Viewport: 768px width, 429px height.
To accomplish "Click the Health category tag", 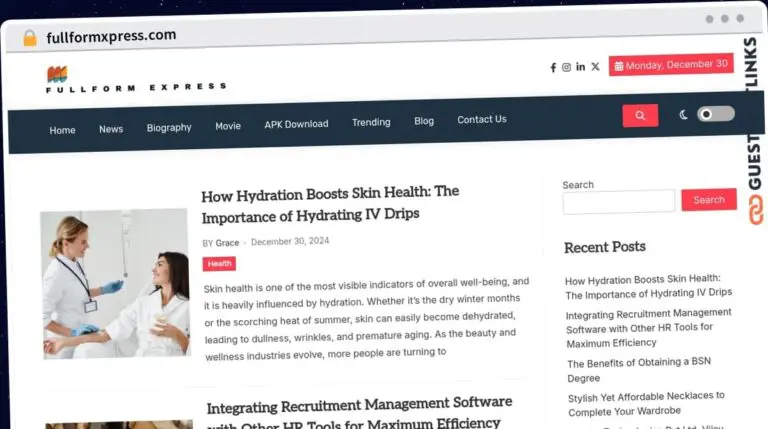I will (x=219, y=264).
